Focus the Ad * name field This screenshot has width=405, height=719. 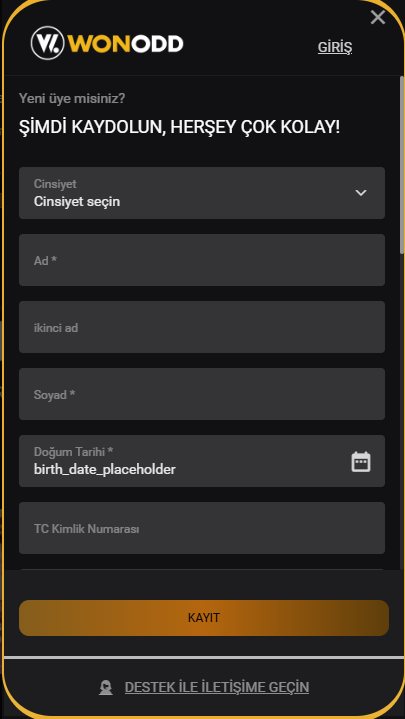coord(202,260)
